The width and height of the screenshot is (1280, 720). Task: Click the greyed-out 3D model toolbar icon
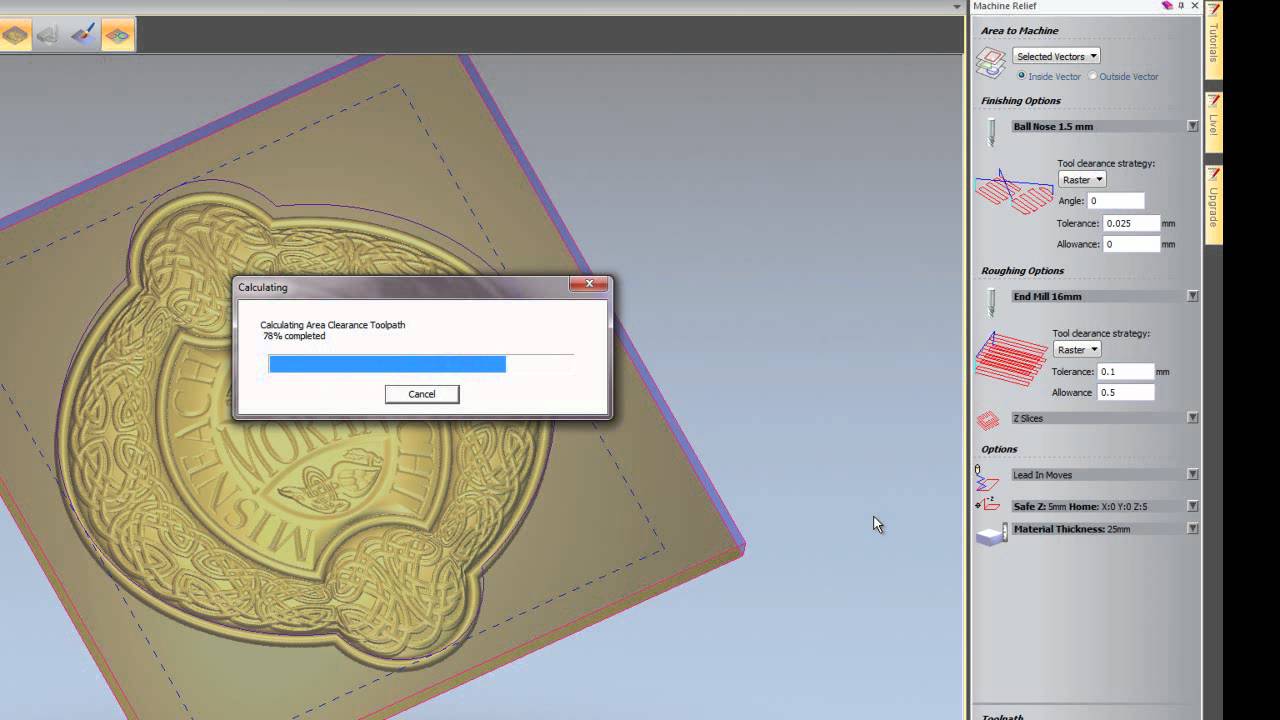point(48,36)
